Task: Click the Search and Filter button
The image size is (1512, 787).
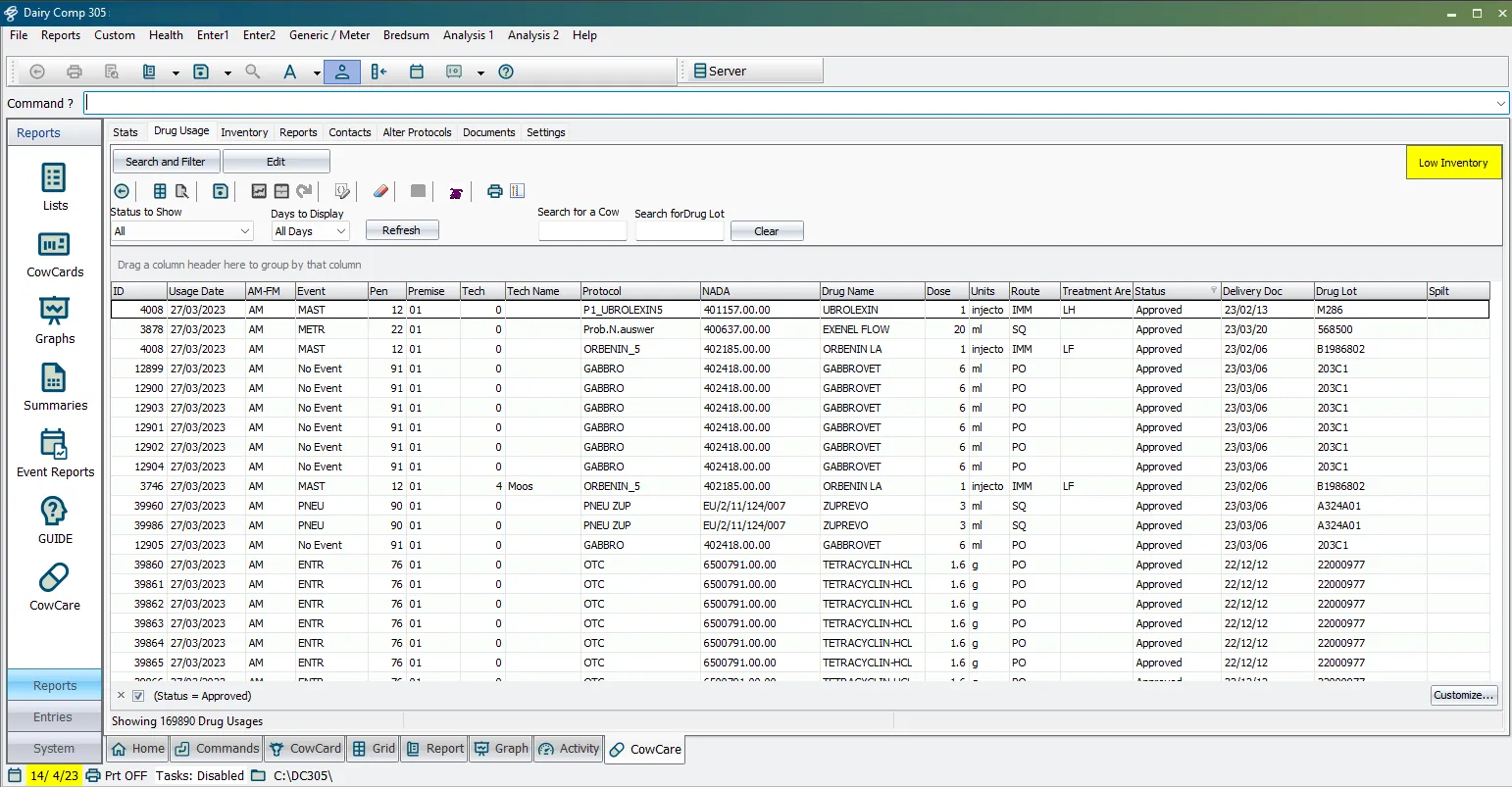Action: coord(166,162)
